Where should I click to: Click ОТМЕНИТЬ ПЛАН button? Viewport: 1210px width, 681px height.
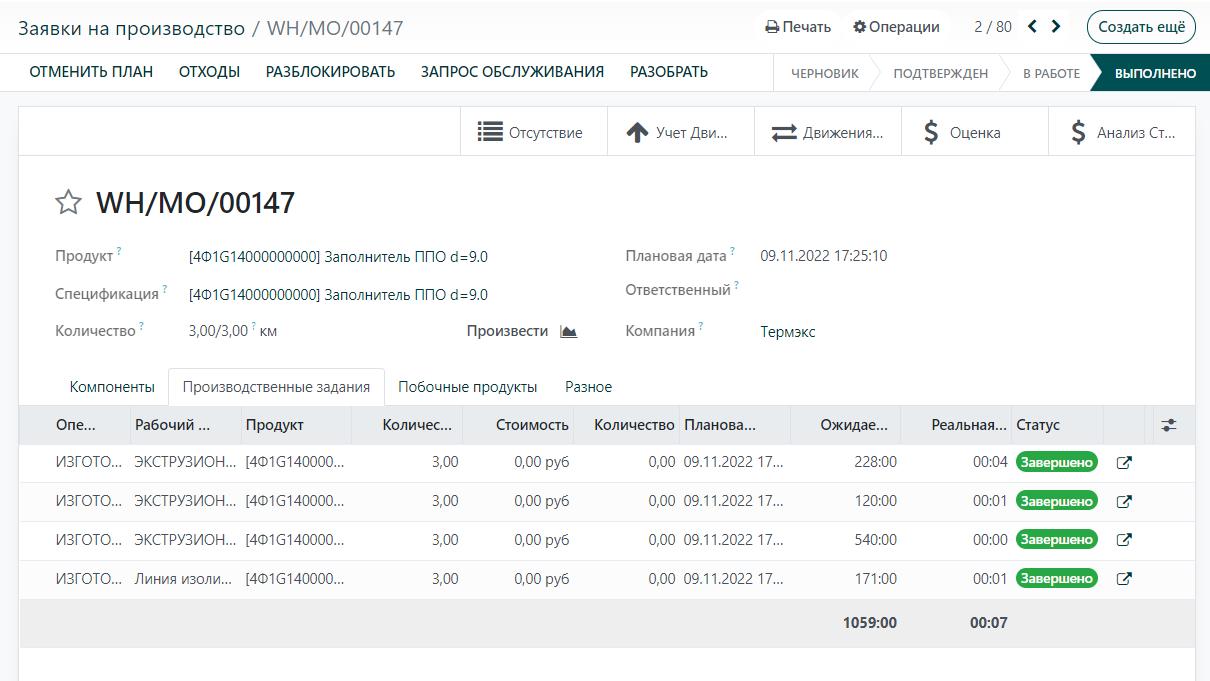click(x=91, y=72)
